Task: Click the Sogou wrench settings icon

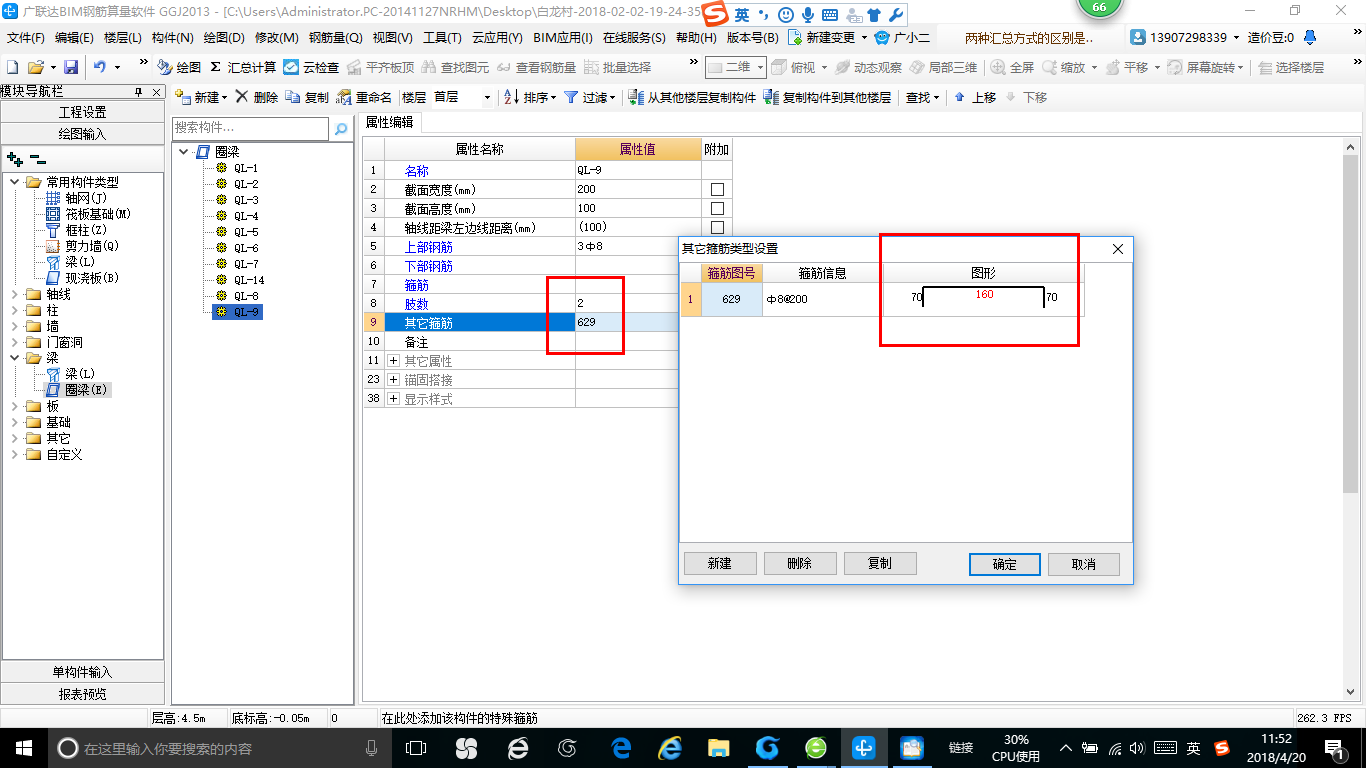Action: [895, 15]
